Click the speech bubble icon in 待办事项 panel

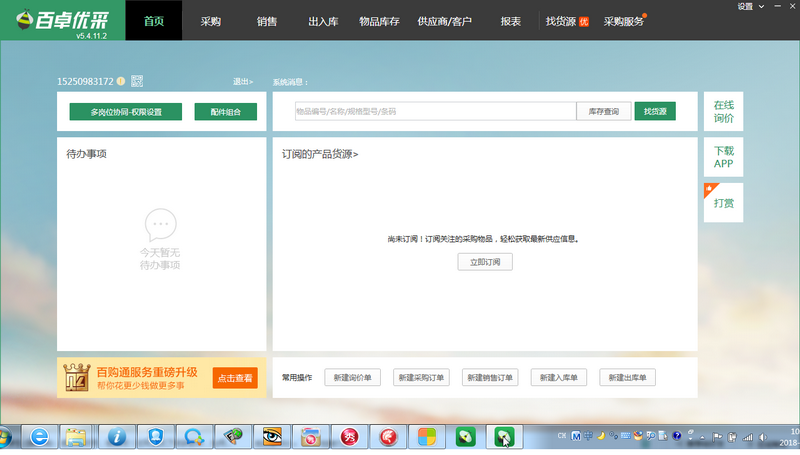(160, 225)
